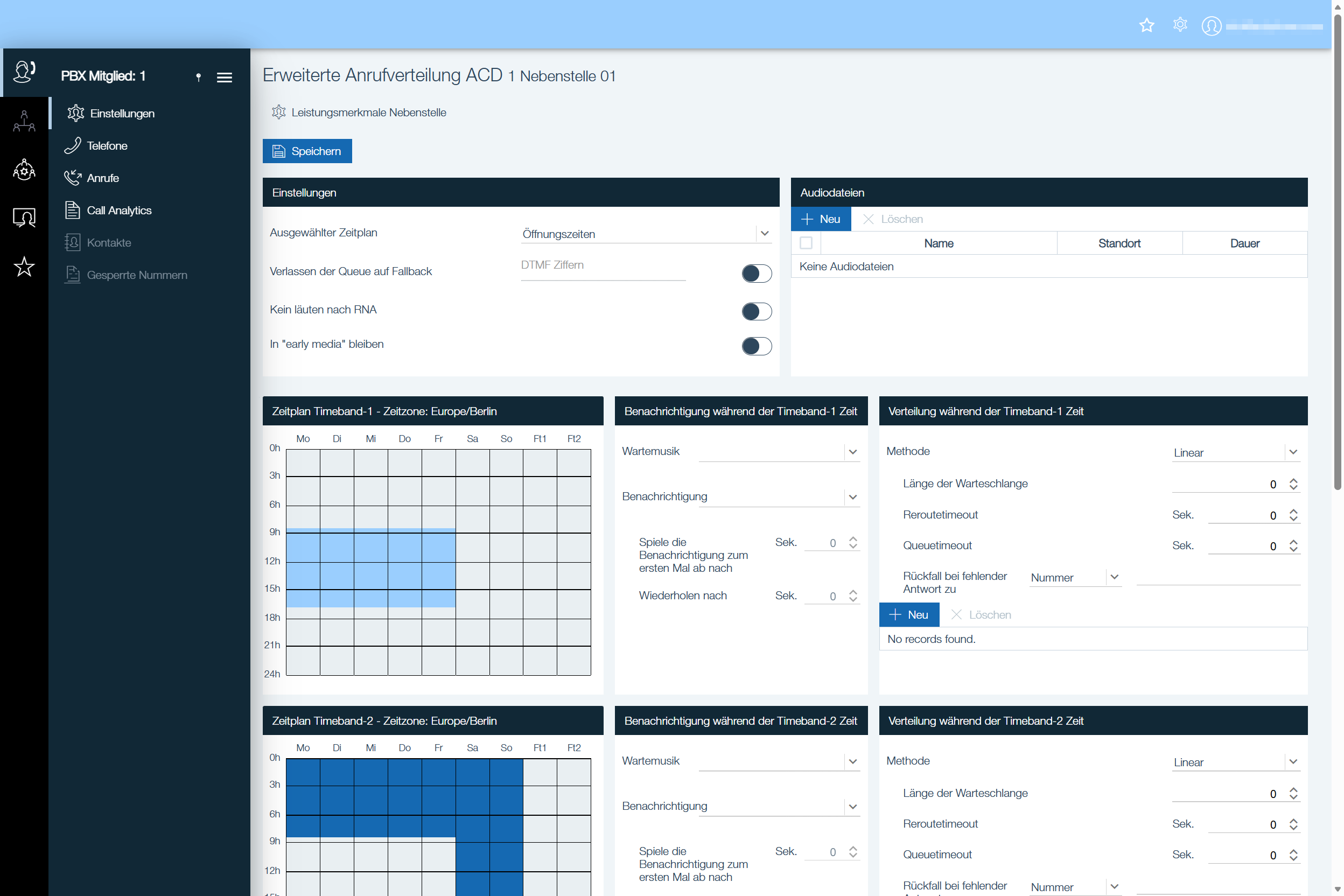Image resolution: width=1344 pixels, height=896 pixels.
Task: Click the "No records found." row
Action: [x=1093, y=638]
